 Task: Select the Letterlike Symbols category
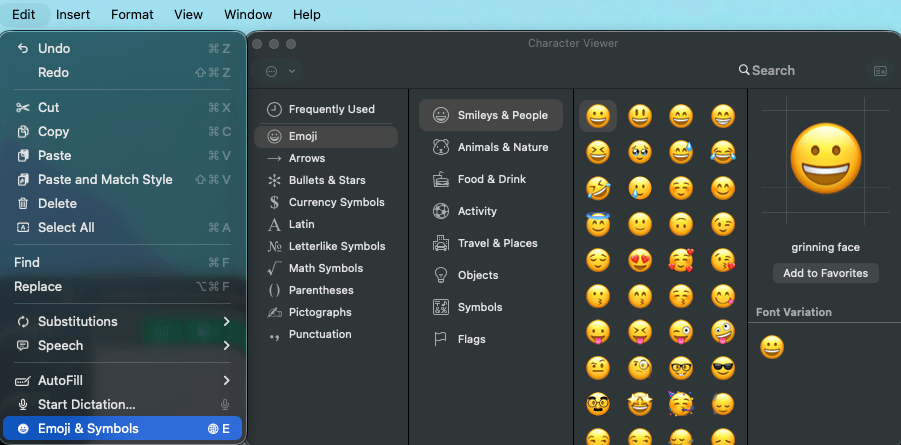[326, 246]
